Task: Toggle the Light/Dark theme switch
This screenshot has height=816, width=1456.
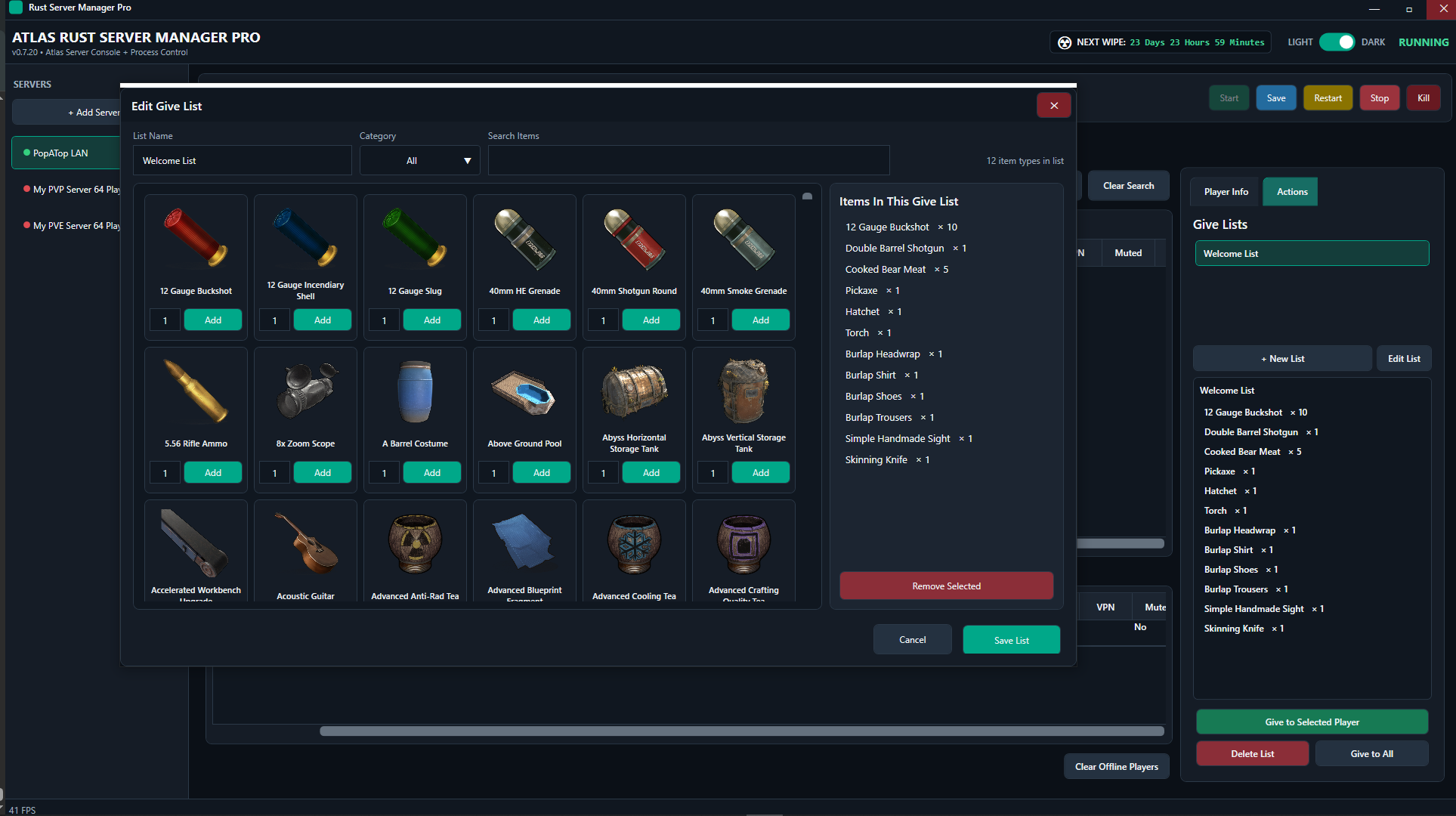Action: (x=1337, y=42)
